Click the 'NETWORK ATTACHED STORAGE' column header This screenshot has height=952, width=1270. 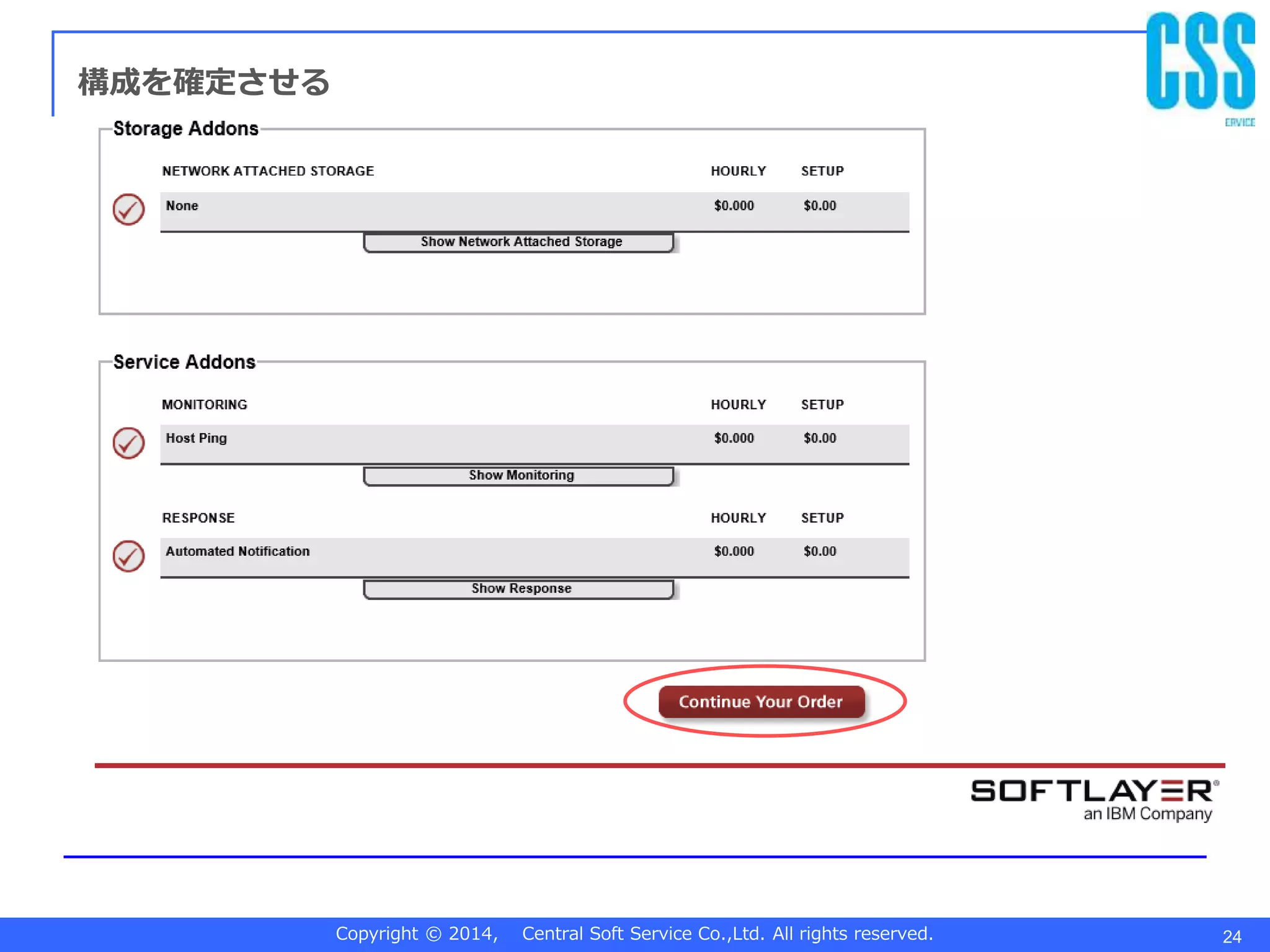tap(268, 171)
